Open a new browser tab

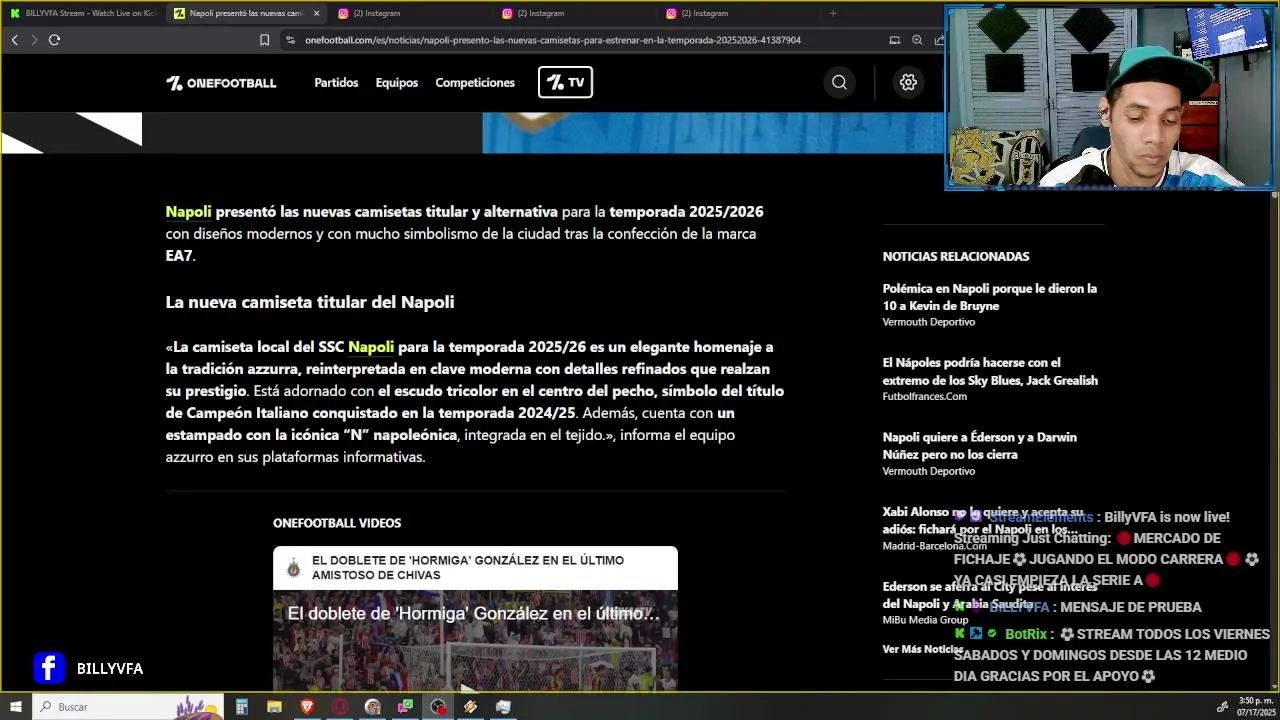point(833,13)
